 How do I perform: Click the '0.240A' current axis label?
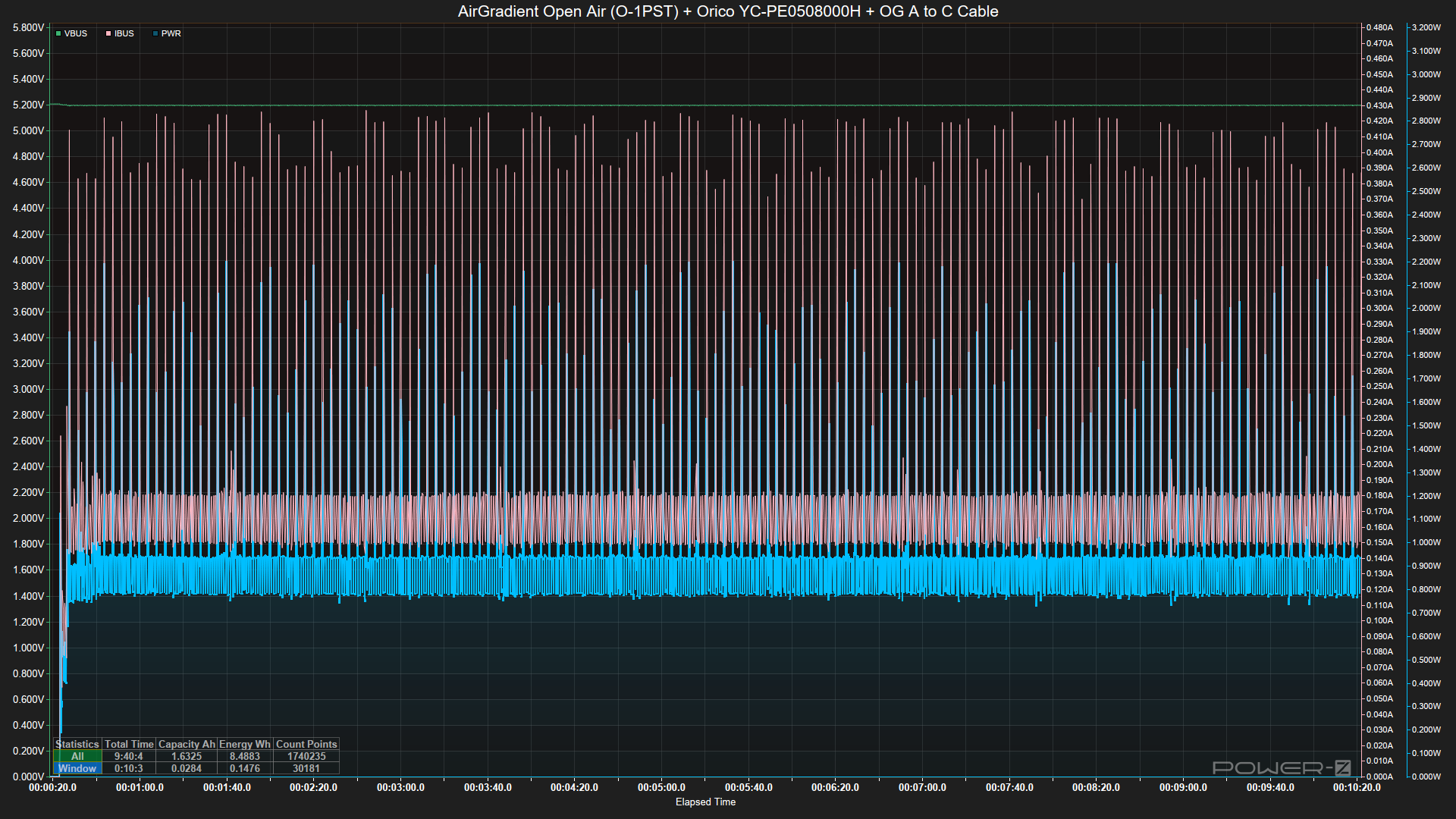[x=1379, y=402]
